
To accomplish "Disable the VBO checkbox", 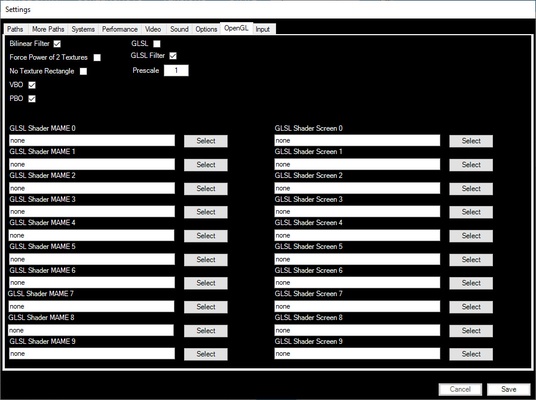I will pyautogui.click(x=32, y=85).
